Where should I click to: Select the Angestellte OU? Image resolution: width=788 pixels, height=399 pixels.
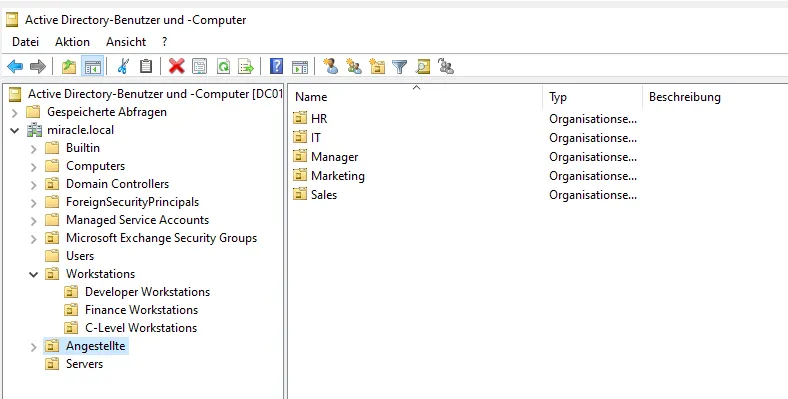pos(95,346)
